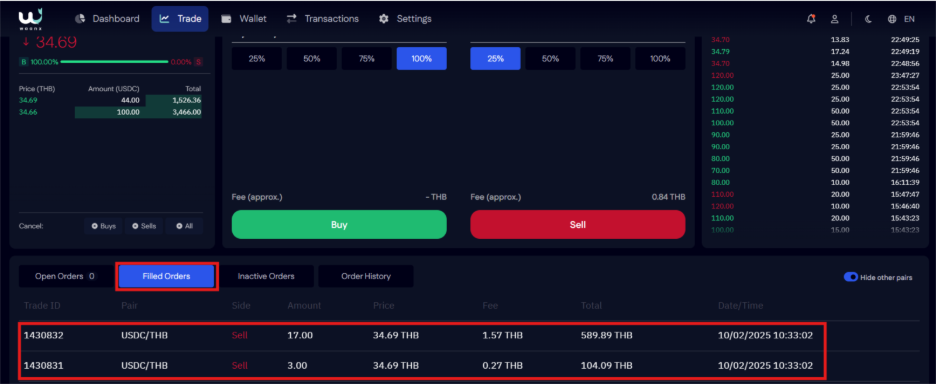Click the green Buy button
The width and height of the screenshot is (936, 384).
tap(339, 225)
